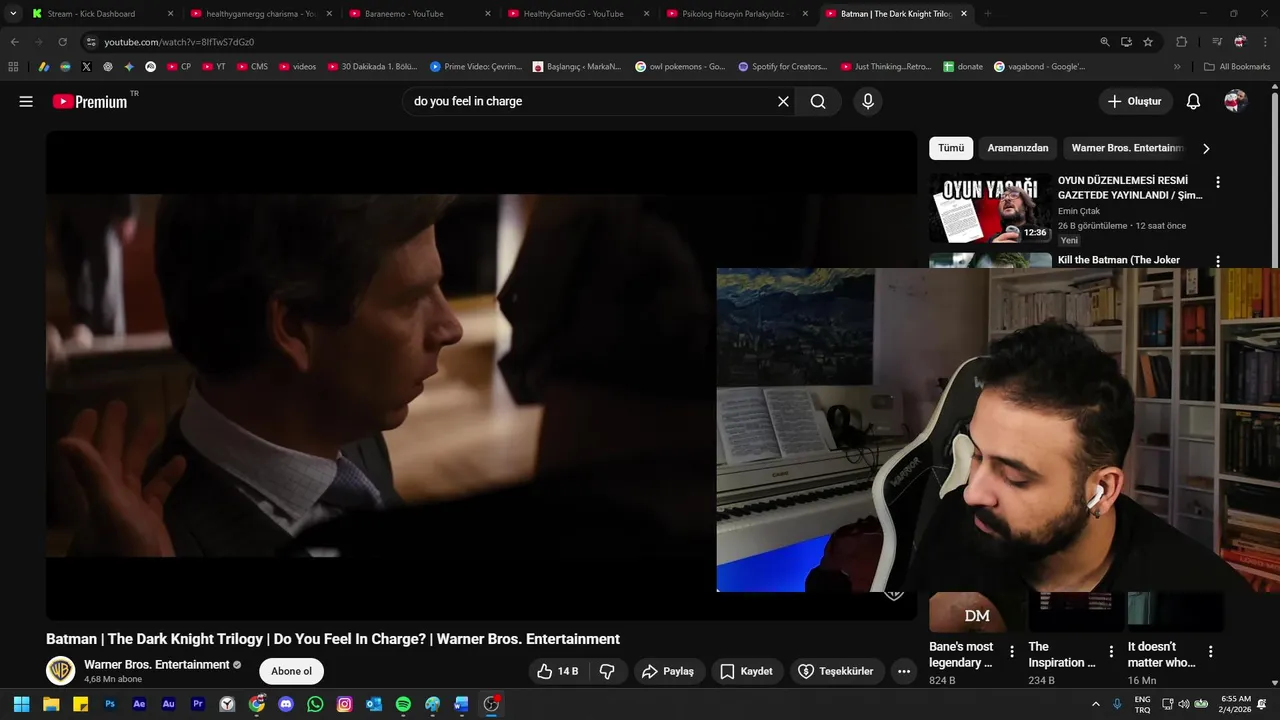This screenshot has height=720, width=1280.
Task: Focus the YouTube search field
Action: [592, 101]
